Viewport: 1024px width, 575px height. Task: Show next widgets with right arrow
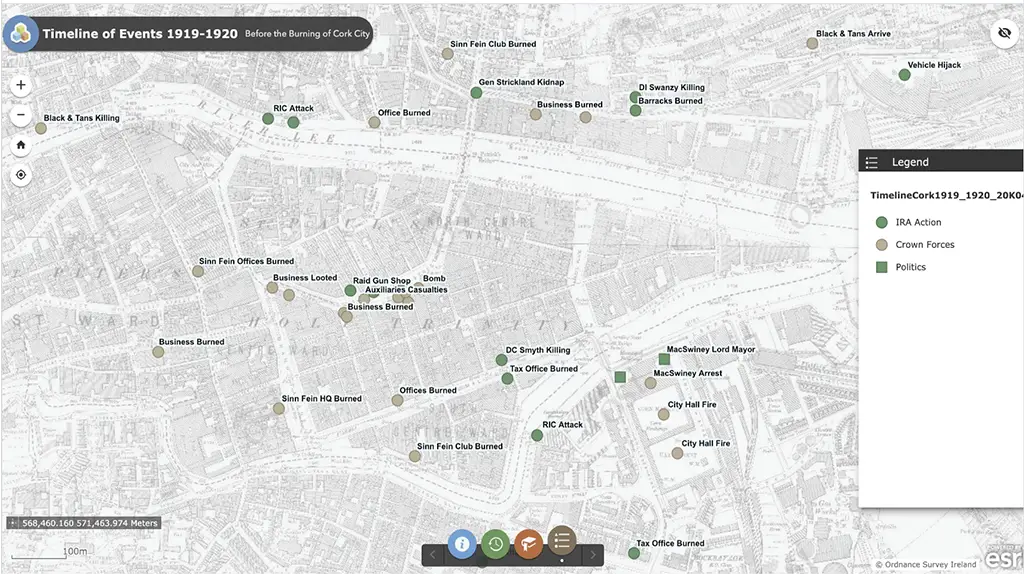(x=593, y=555)
